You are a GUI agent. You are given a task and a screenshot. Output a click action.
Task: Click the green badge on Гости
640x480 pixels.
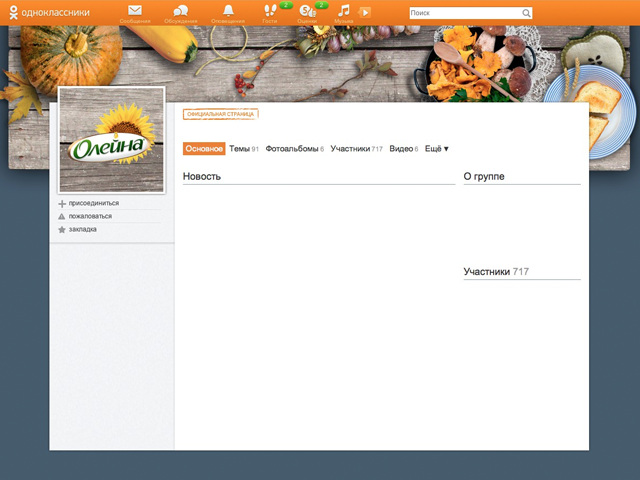coord(286,5)
